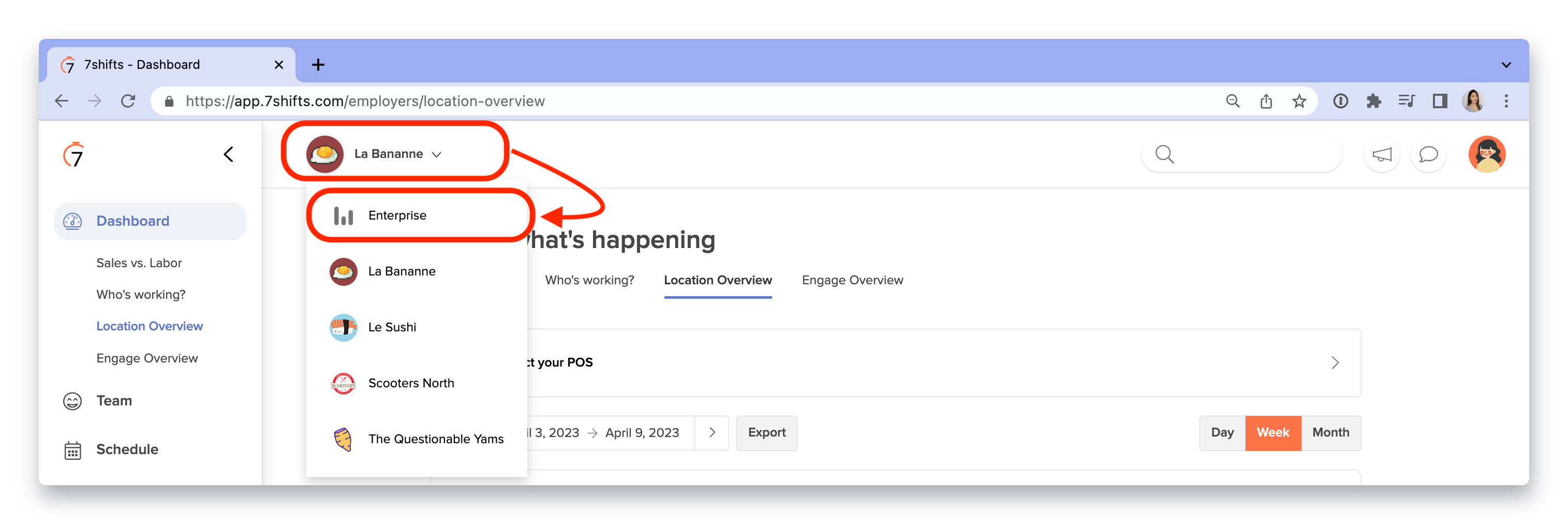Open Sales vs. Labor sidebar link
This screenshot has width=1568, height=524.
(x=139, y=263)
